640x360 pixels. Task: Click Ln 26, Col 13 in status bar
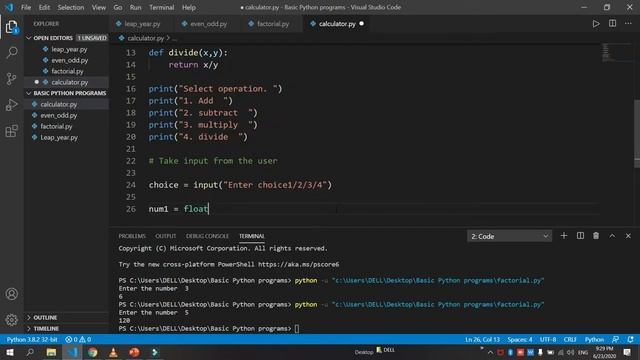pos(482,340)
